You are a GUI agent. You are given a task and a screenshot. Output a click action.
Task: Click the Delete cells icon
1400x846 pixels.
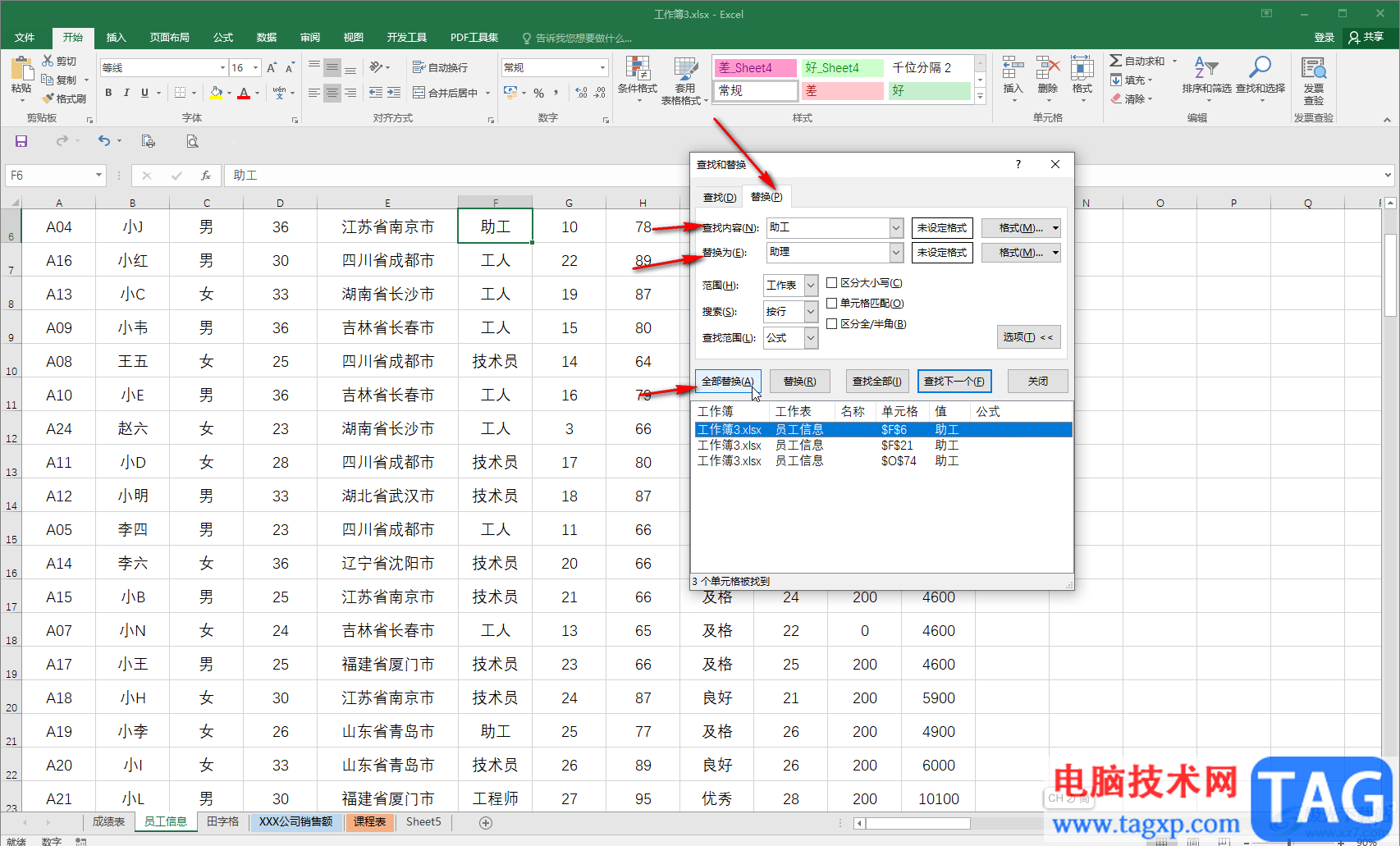[x=1048, y=68]
